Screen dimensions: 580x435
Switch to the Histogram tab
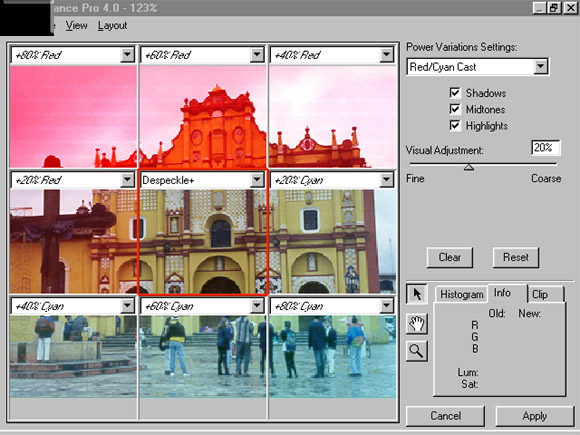[461, 294]
